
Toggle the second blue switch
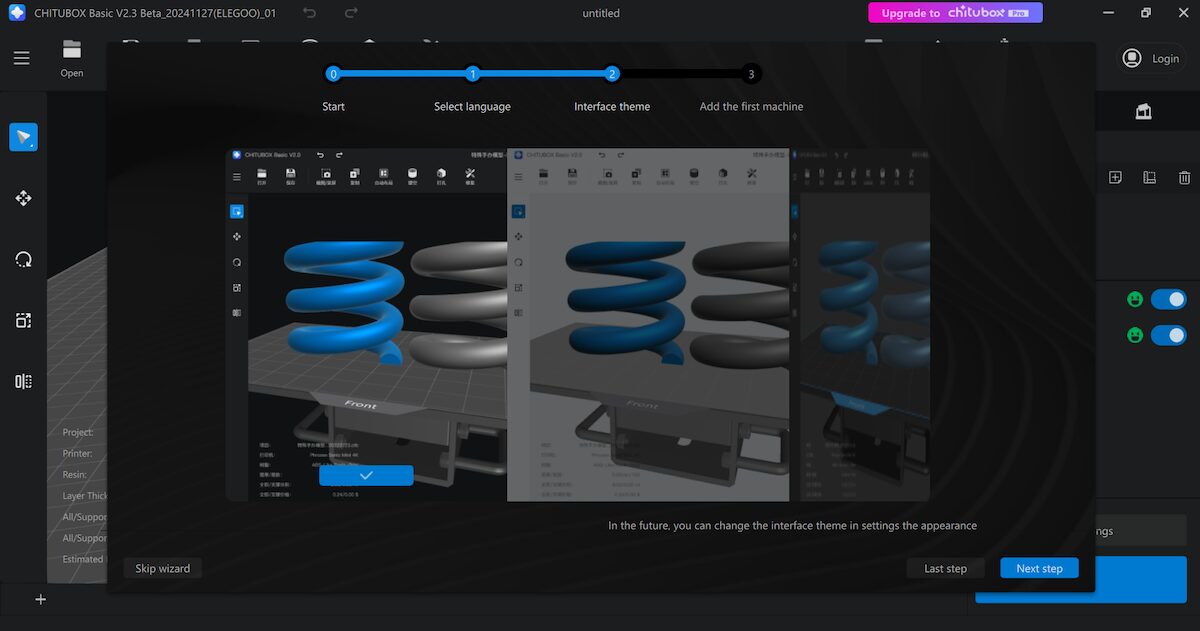[1168, 335]
